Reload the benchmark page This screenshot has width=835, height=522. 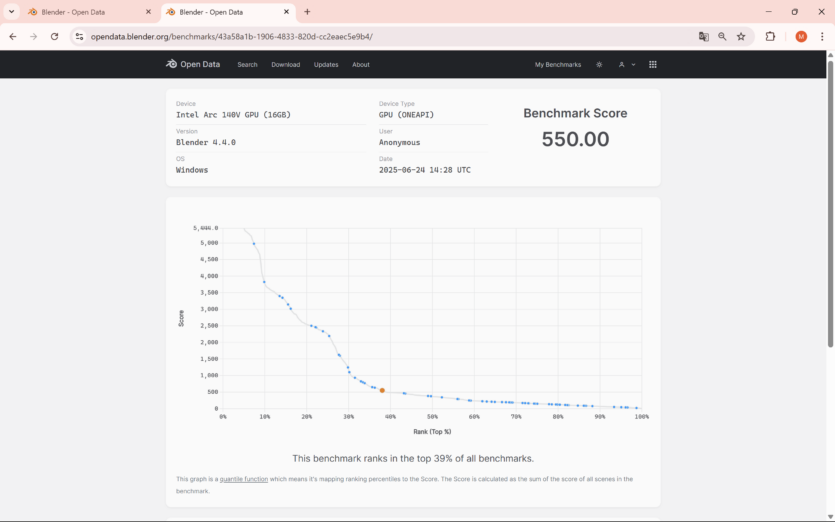click(x=54, y=37)
